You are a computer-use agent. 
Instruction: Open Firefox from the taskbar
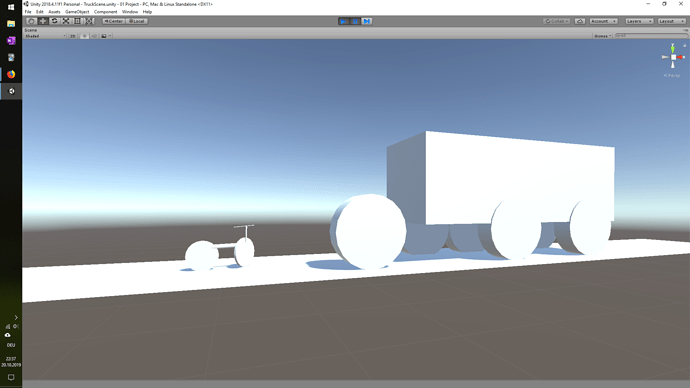(11, 74)
